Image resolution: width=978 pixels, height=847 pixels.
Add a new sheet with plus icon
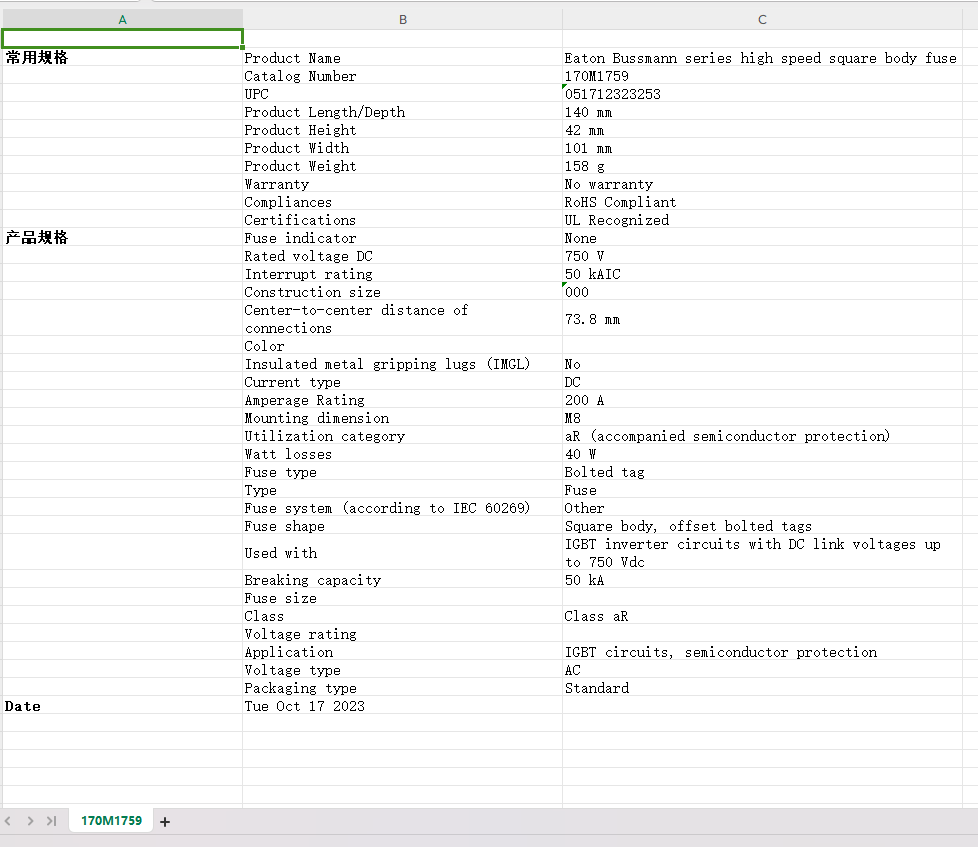(165, 821)
